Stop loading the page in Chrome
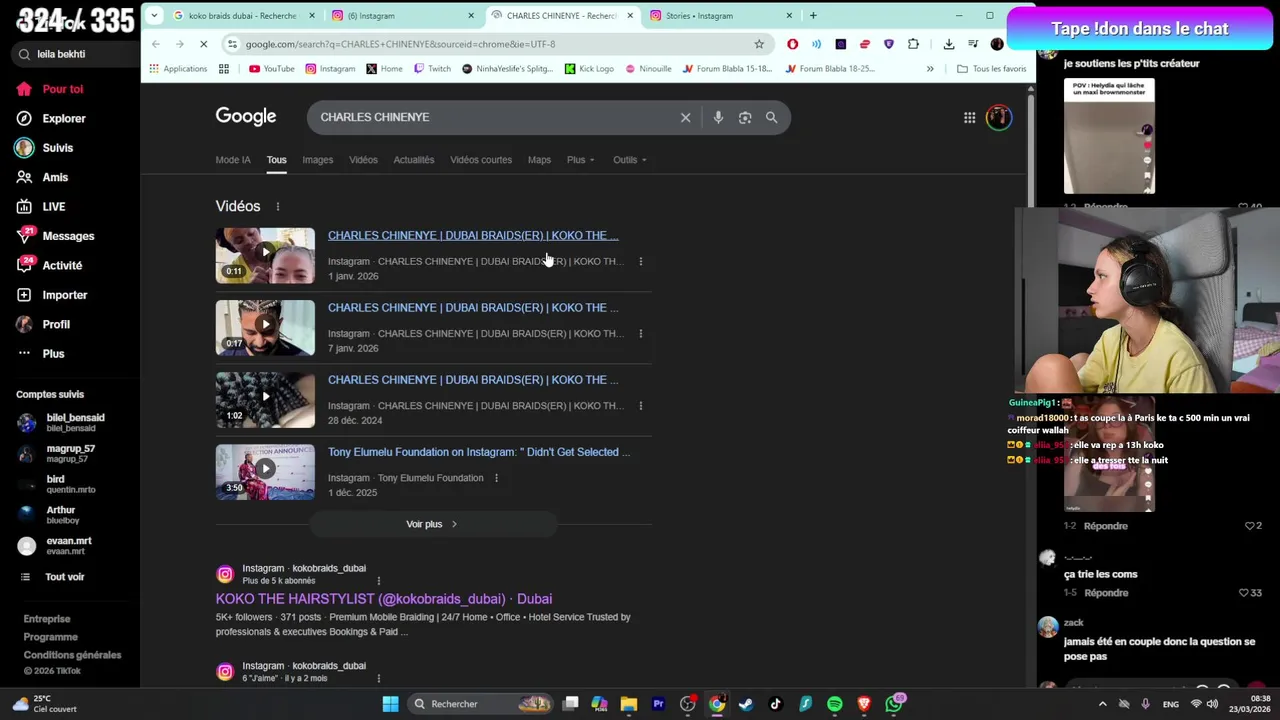 click(203, 44)
